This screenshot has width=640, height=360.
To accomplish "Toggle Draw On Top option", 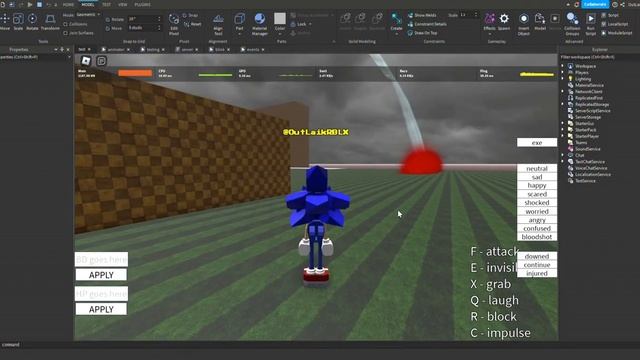I will [422, 33].
